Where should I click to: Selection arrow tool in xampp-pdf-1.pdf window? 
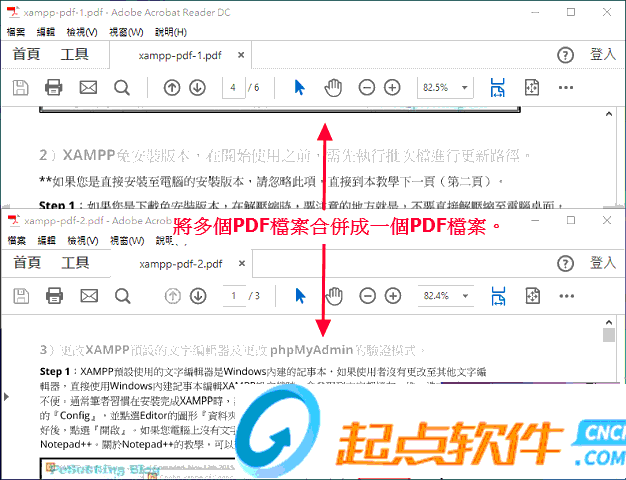point(299,87)
